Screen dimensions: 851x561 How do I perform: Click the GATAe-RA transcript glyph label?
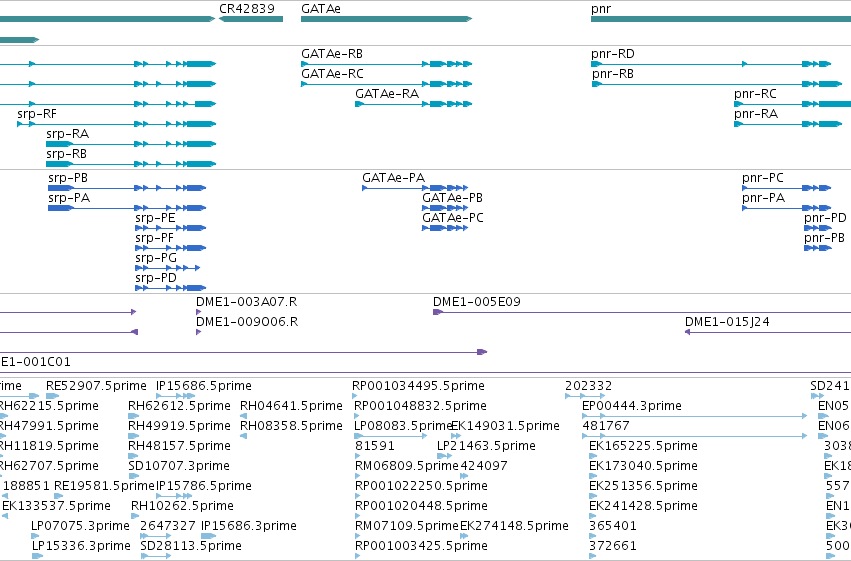pyautogui.click(x=387, y=94)
